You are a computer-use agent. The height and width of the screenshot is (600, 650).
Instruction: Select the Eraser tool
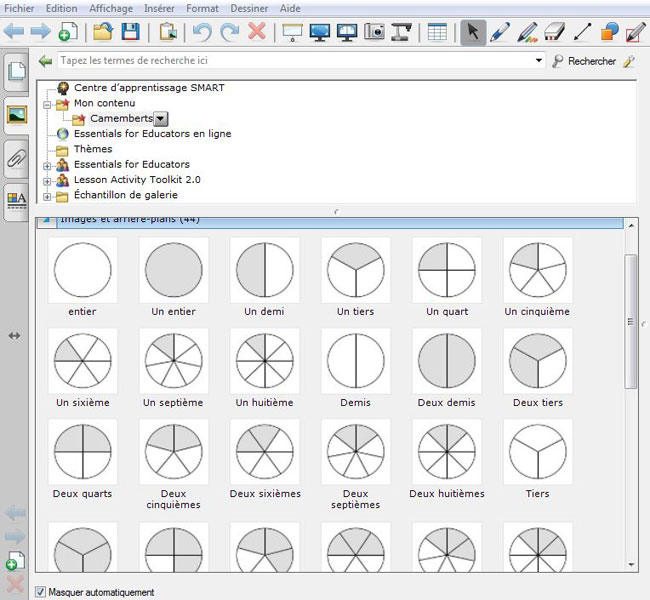click(554, 32)
